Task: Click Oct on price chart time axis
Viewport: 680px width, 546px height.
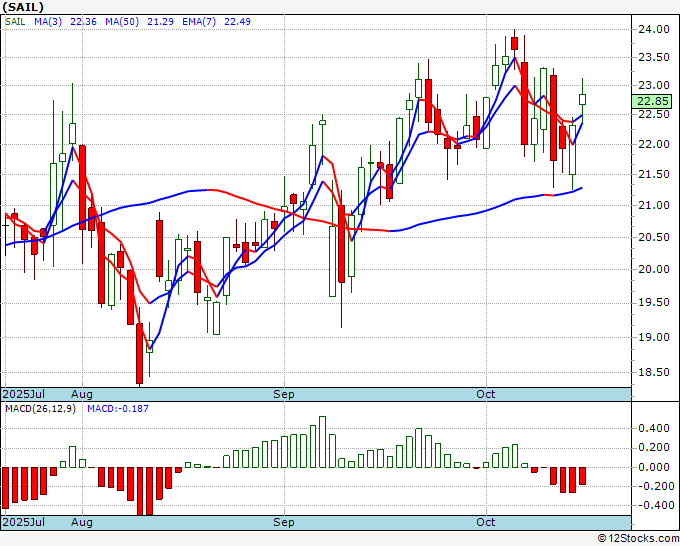Action: click(x=485, y=394)
